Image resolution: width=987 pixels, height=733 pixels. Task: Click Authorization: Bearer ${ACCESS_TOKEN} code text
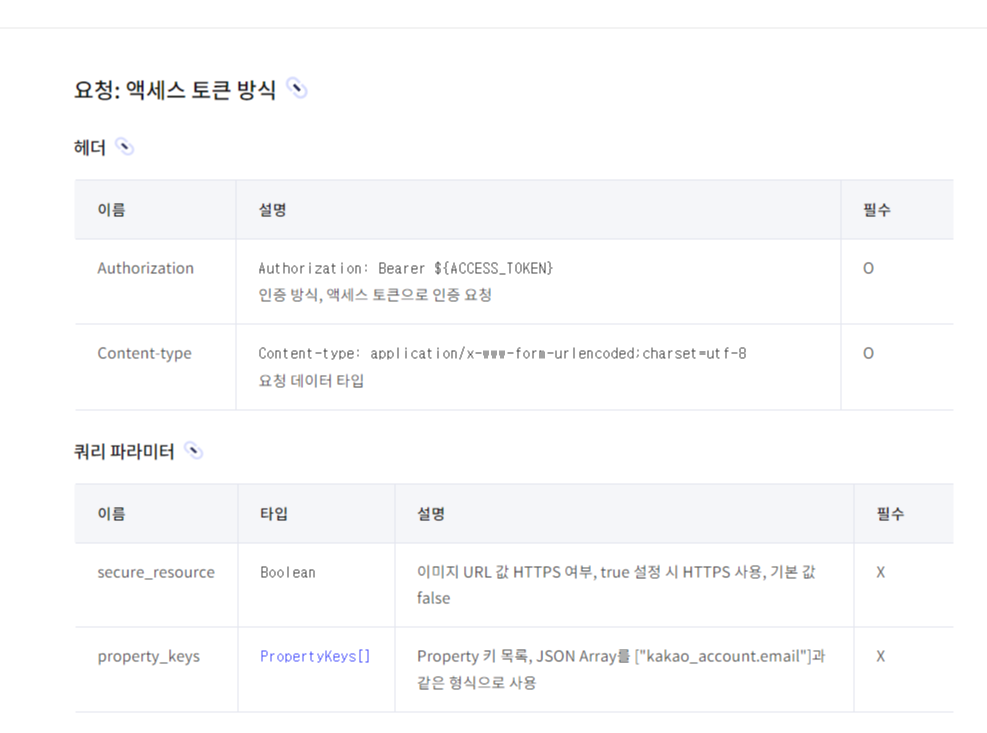[x=405, y=268]
